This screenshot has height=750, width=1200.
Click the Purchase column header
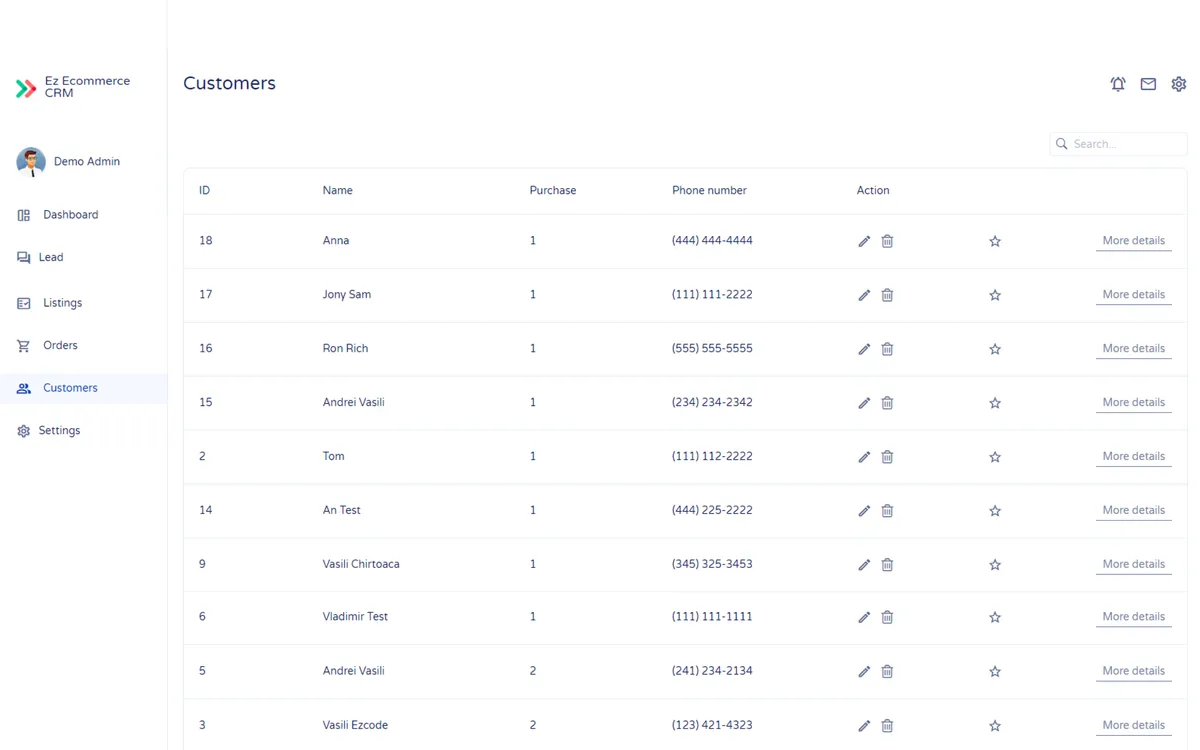pos(553,190)
